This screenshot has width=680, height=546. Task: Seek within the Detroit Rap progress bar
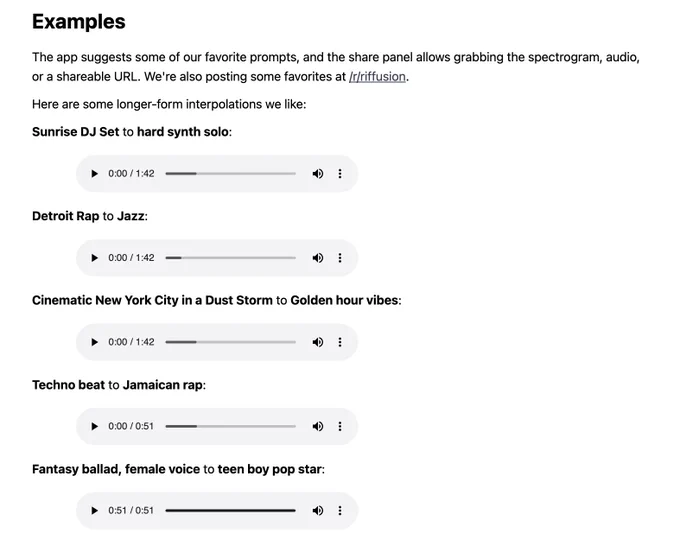pos(230,258)
